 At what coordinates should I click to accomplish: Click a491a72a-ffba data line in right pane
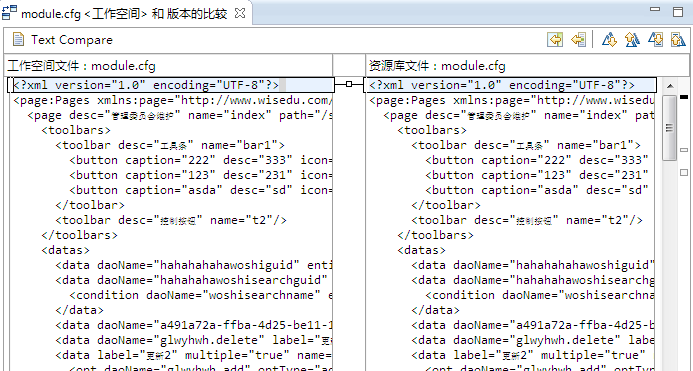coord(533,325)
